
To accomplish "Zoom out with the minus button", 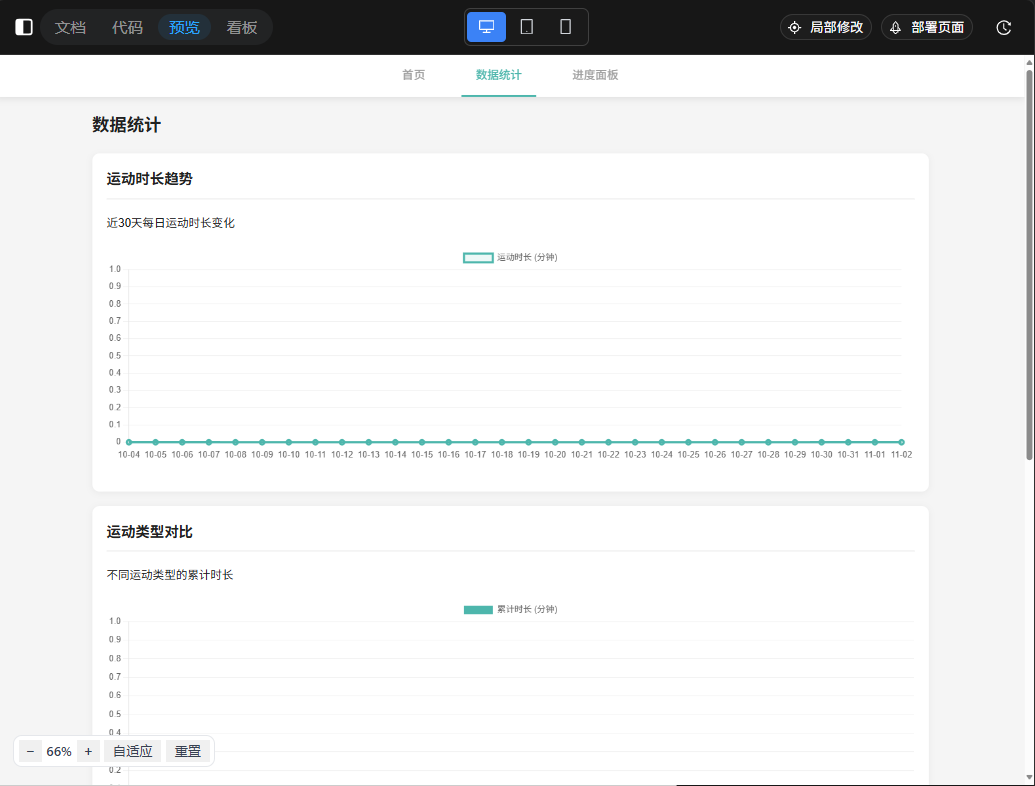I will click(30, 751).
